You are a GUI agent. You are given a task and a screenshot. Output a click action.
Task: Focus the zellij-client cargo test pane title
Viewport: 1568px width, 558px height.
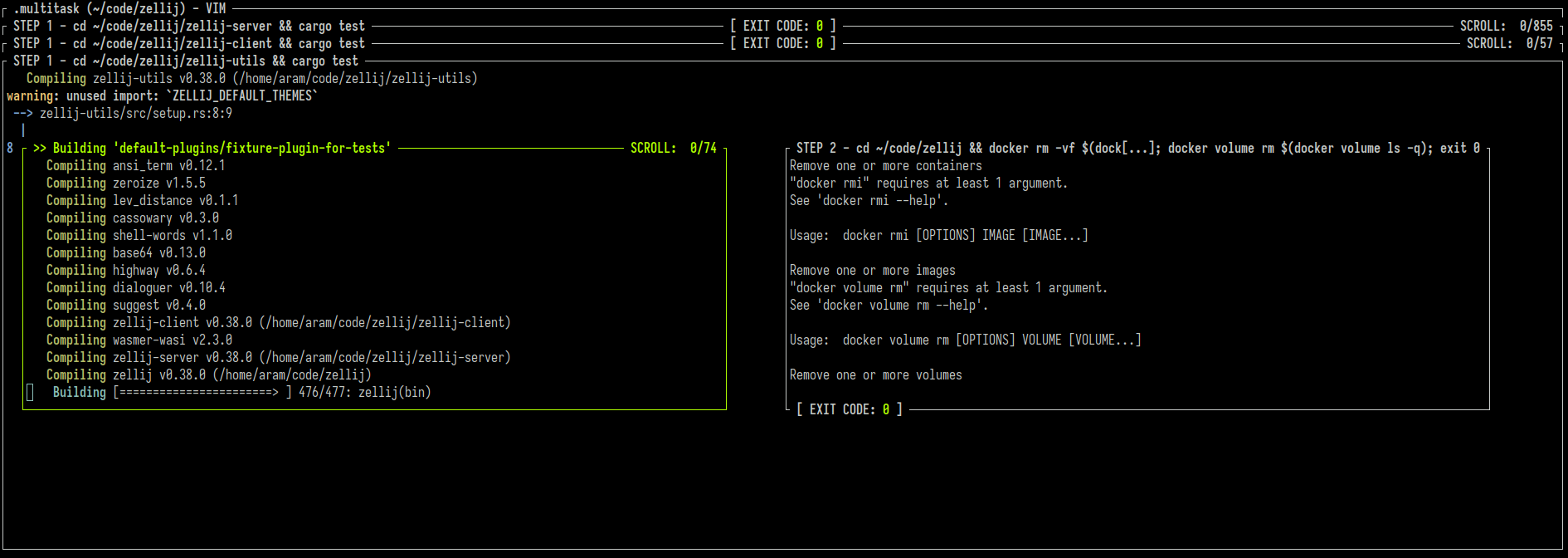click(189, 43)
